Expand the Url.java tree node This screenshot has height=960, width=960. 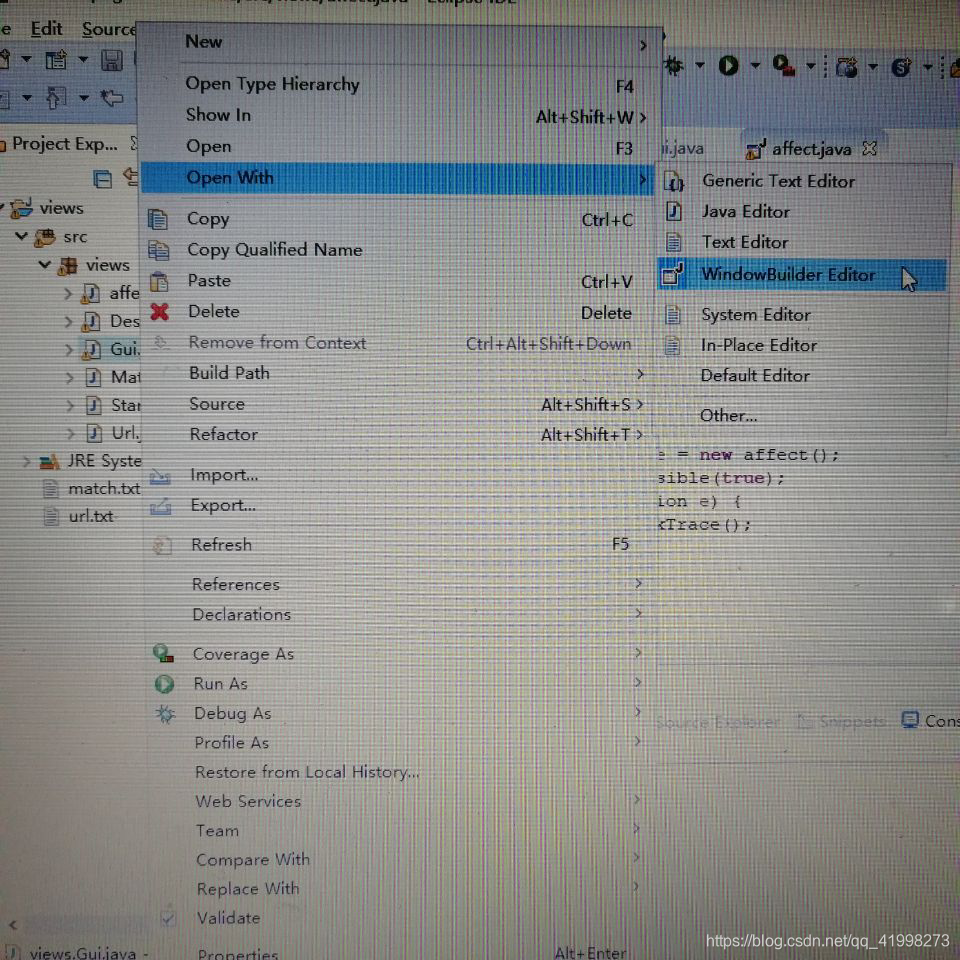[71, 433]
